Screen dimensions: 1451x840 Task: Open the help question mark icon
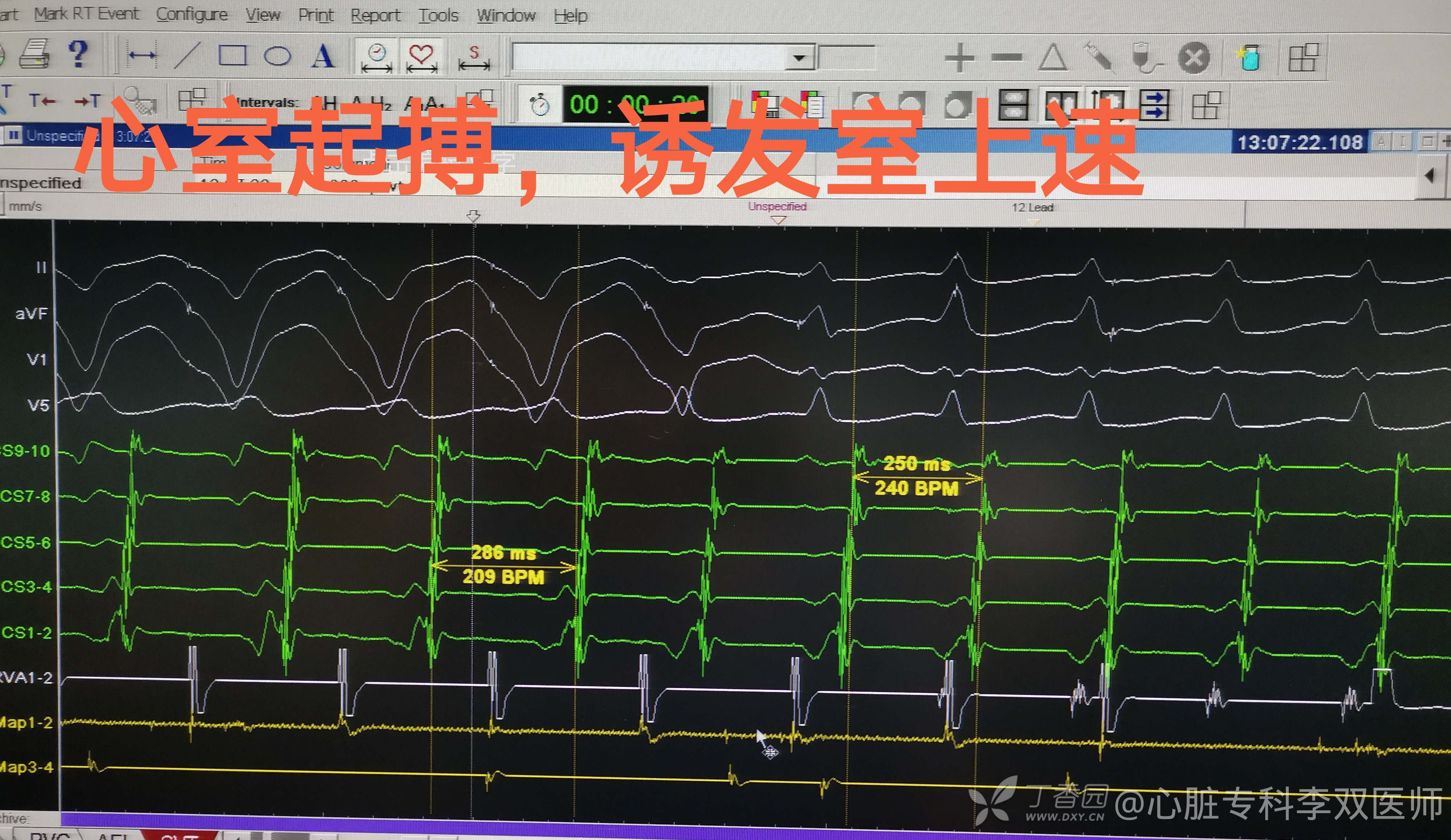pos(78,54)
